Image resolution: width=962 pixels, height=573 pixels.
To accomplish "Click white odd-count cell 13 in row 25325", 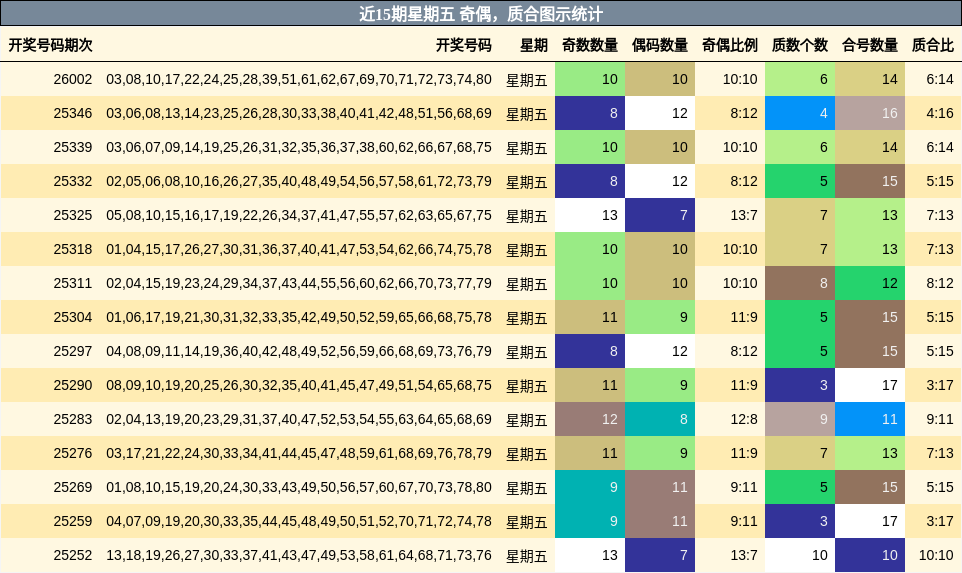I will coord(590,215).
